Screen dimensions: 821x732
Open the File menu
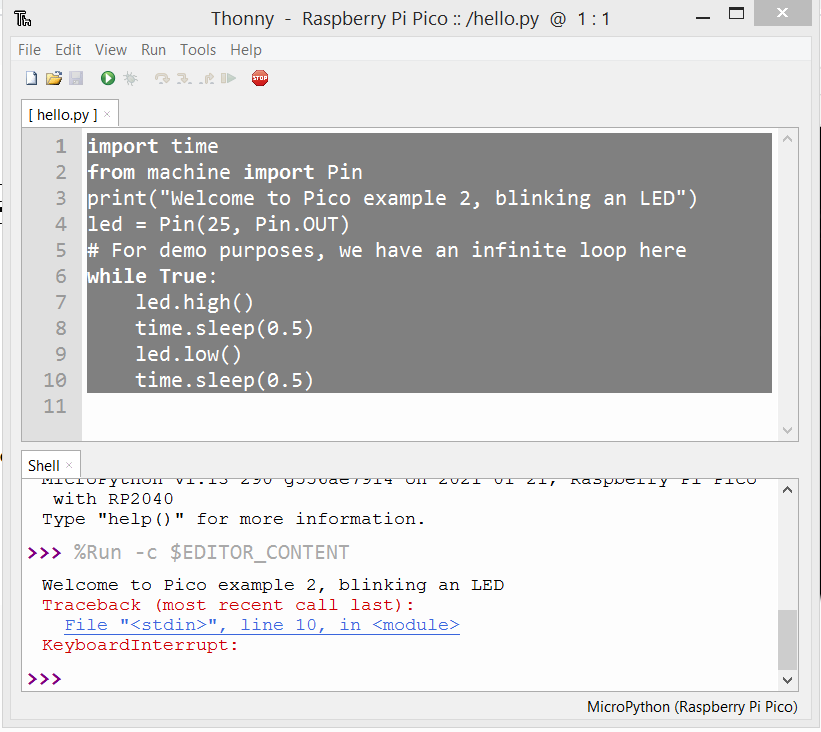click(x=29, y=50)
